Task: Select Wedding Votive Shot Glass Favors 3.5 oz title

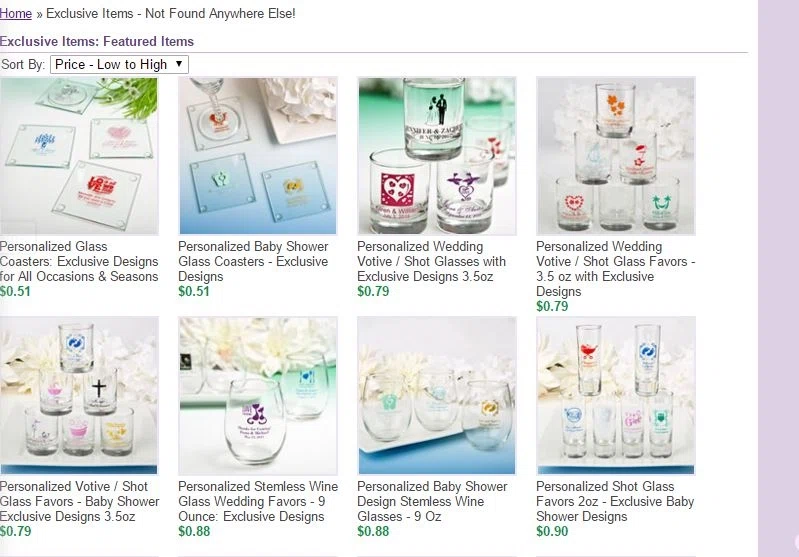Action: (x=616, y=269)
